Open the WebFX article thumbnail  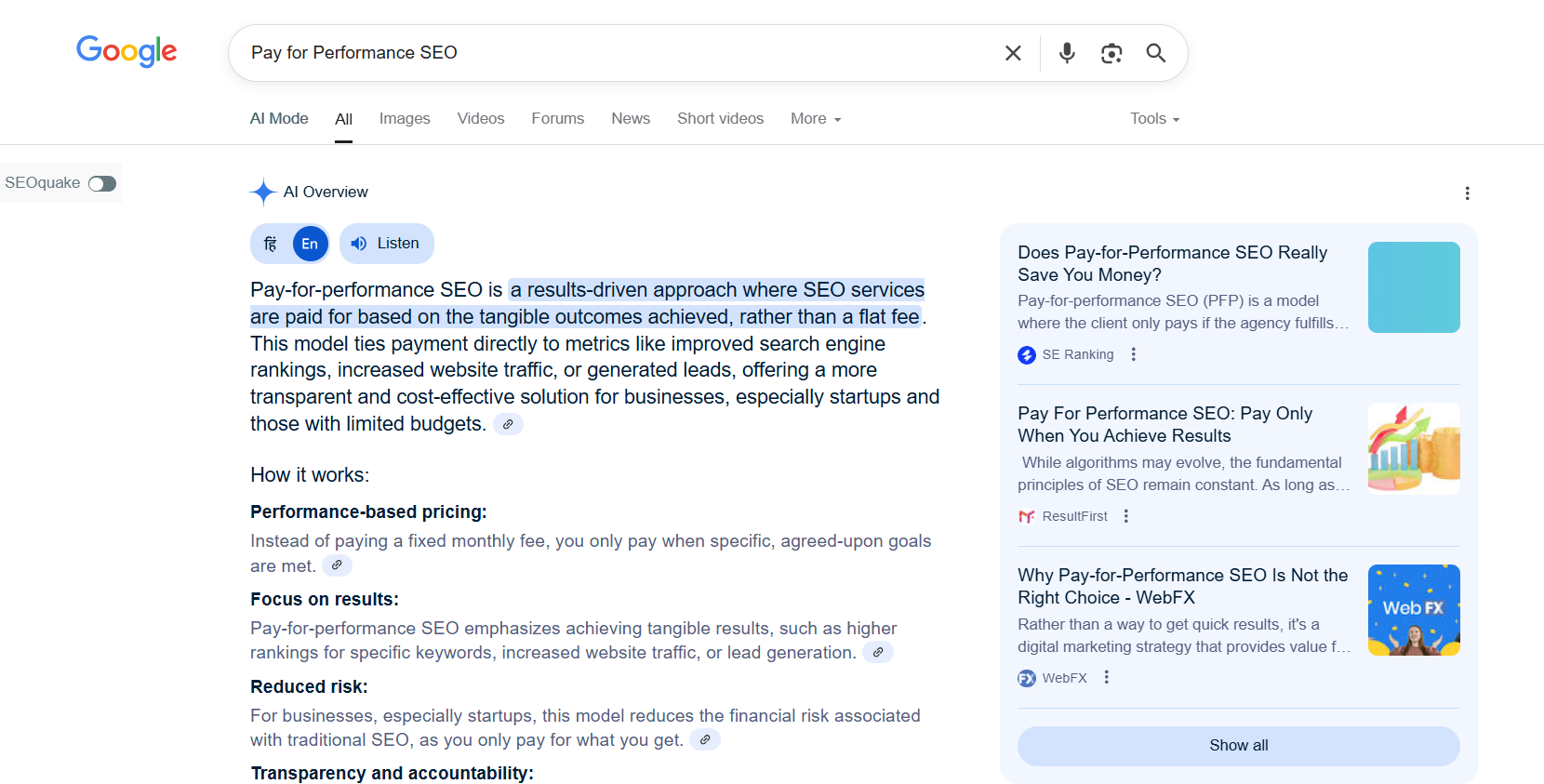pyautogui.click(x=1413, y=610)
